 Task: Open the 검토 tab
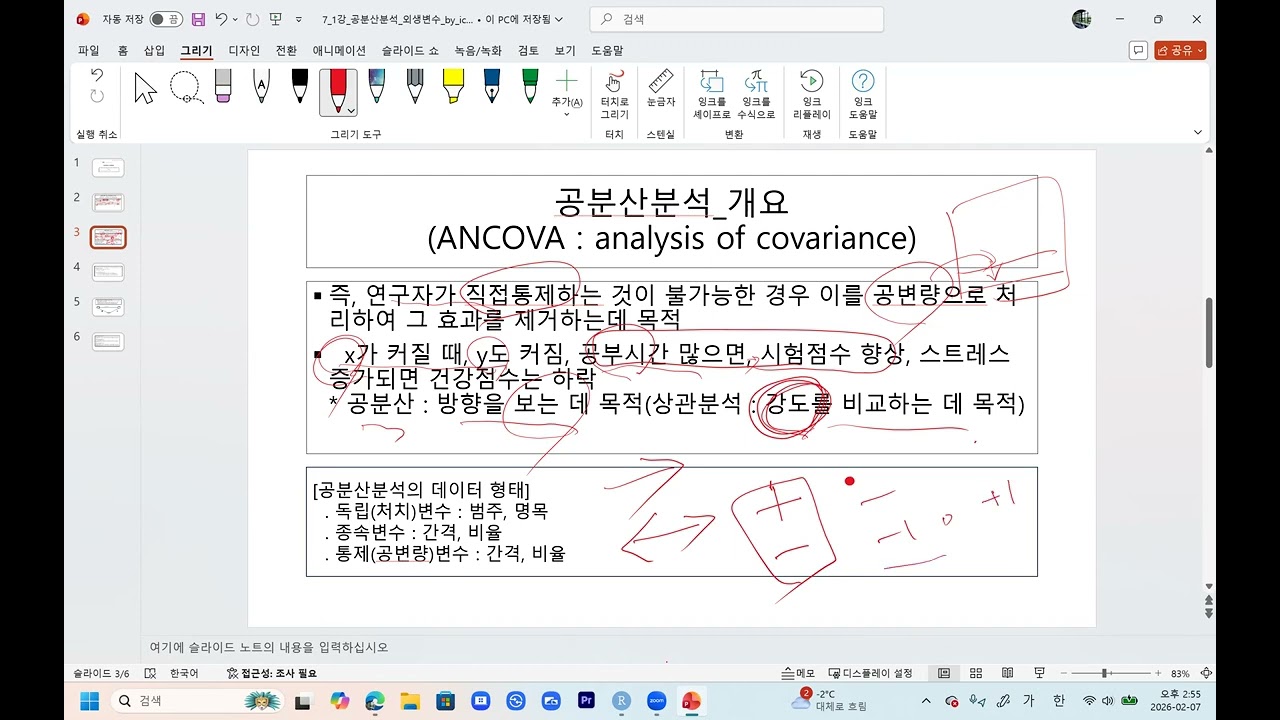point(528,50)
